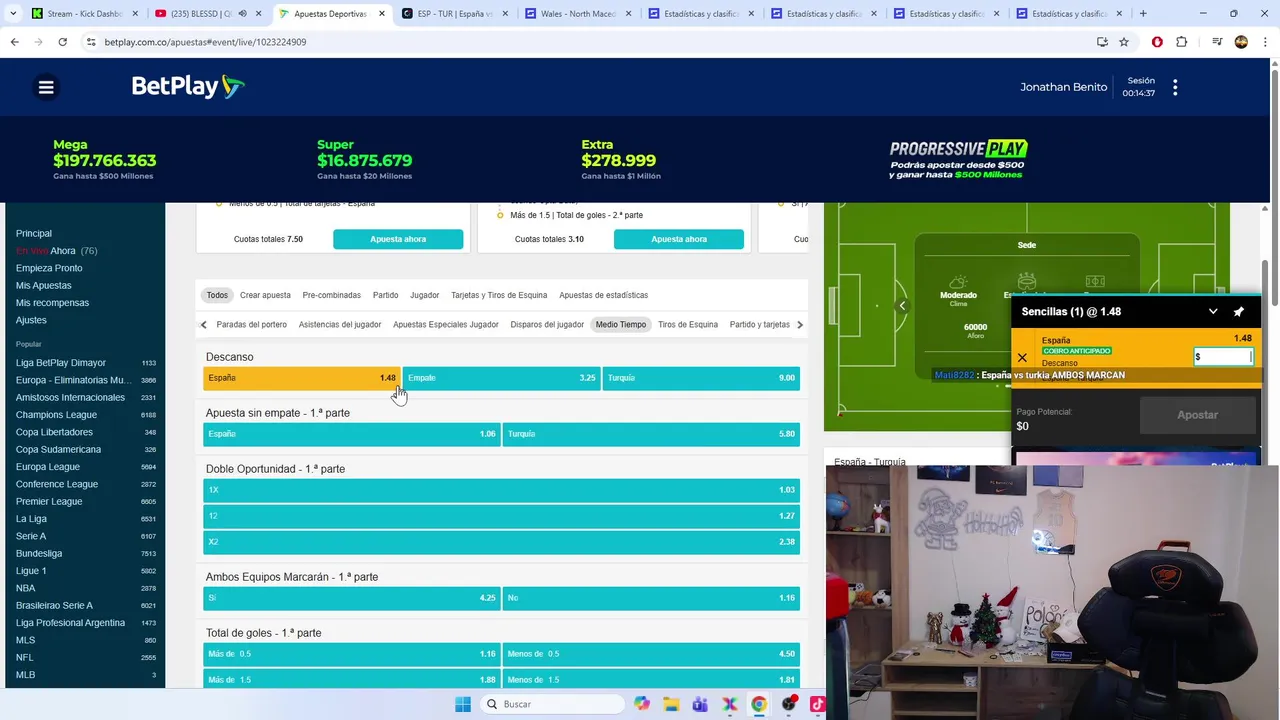
Task: Open Ajustes in sidebar
Action: click(31, 320)
